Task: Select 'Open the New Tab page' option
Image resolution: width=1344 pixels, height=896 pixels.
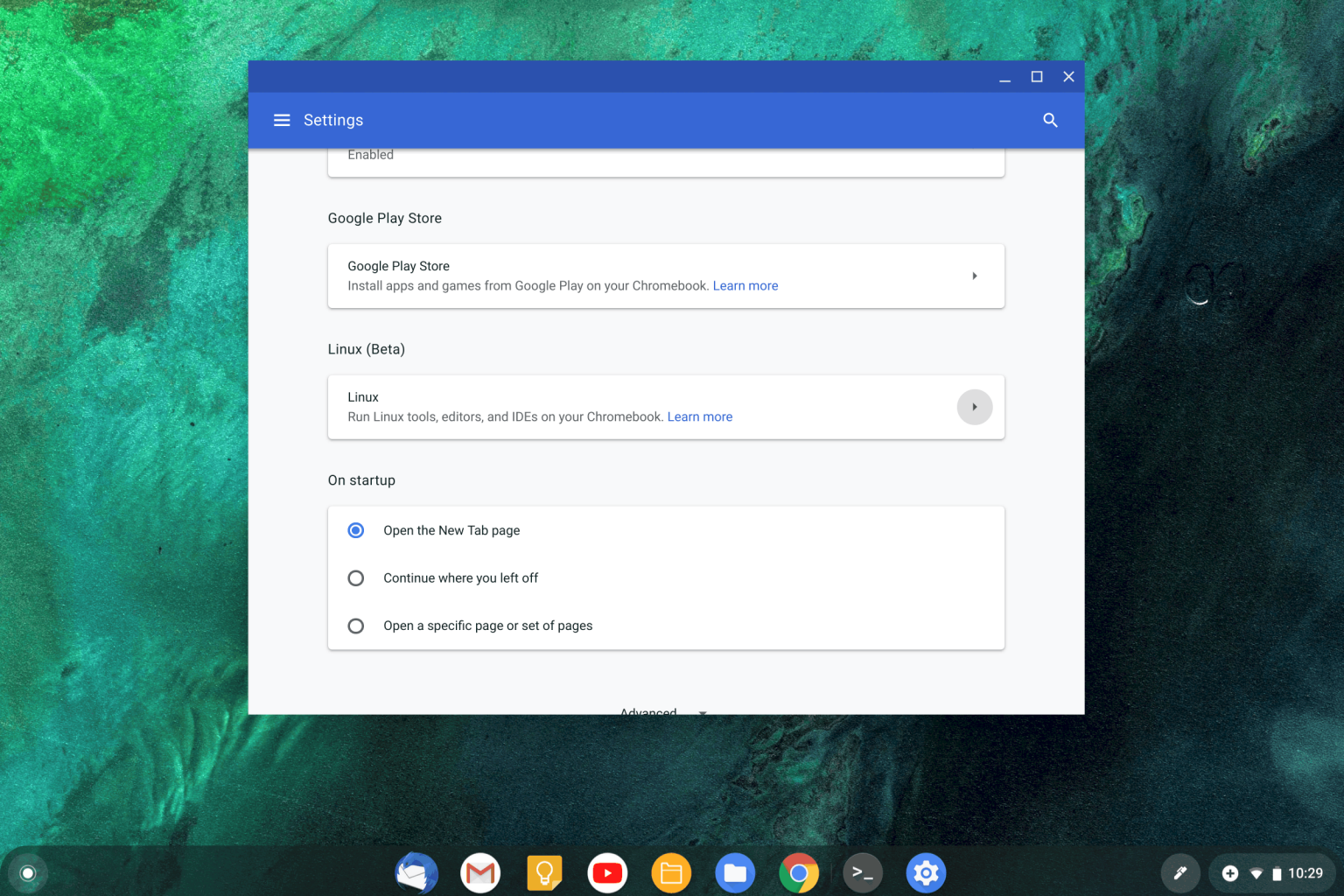Action: tap(356, 530)
